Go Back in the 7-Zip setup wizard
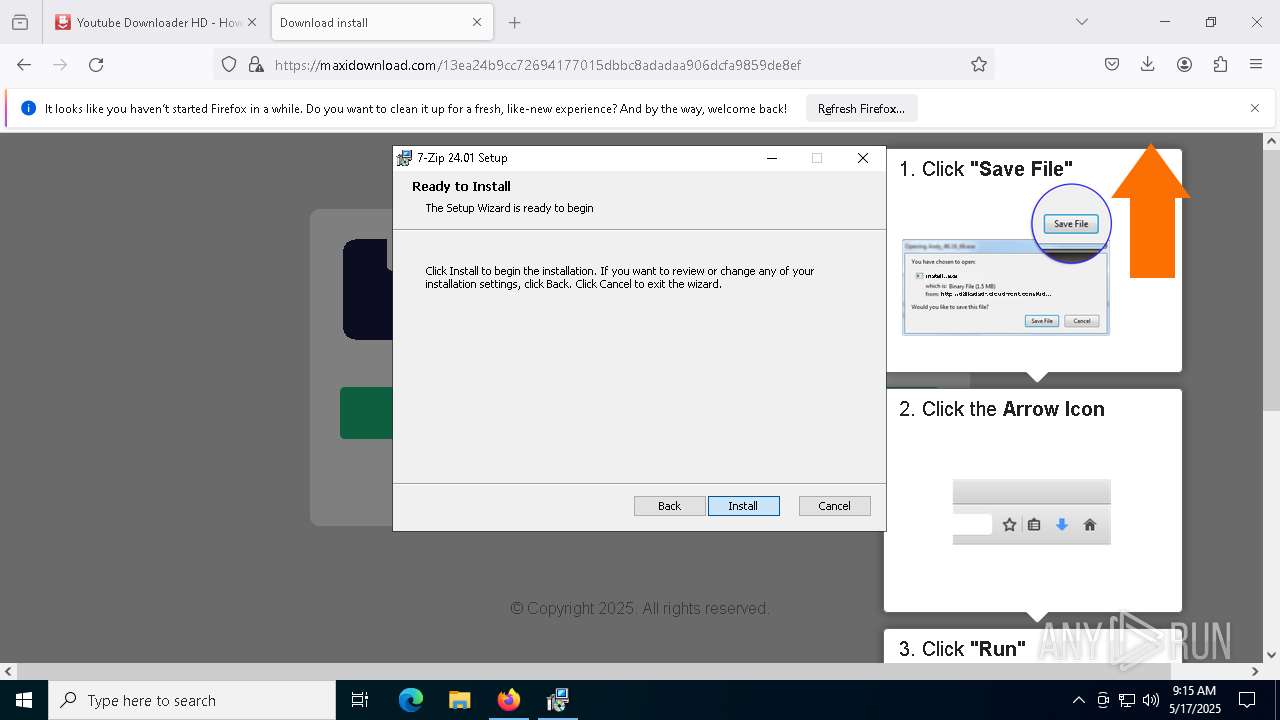 click(x=669, y=506)
